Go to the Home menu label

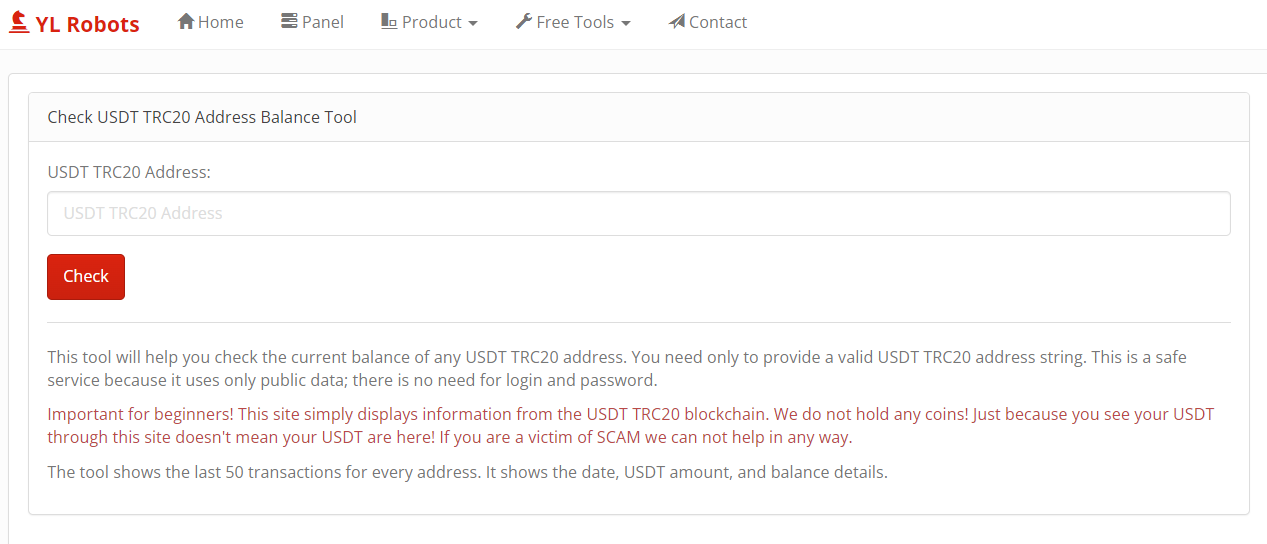point(221,22)
